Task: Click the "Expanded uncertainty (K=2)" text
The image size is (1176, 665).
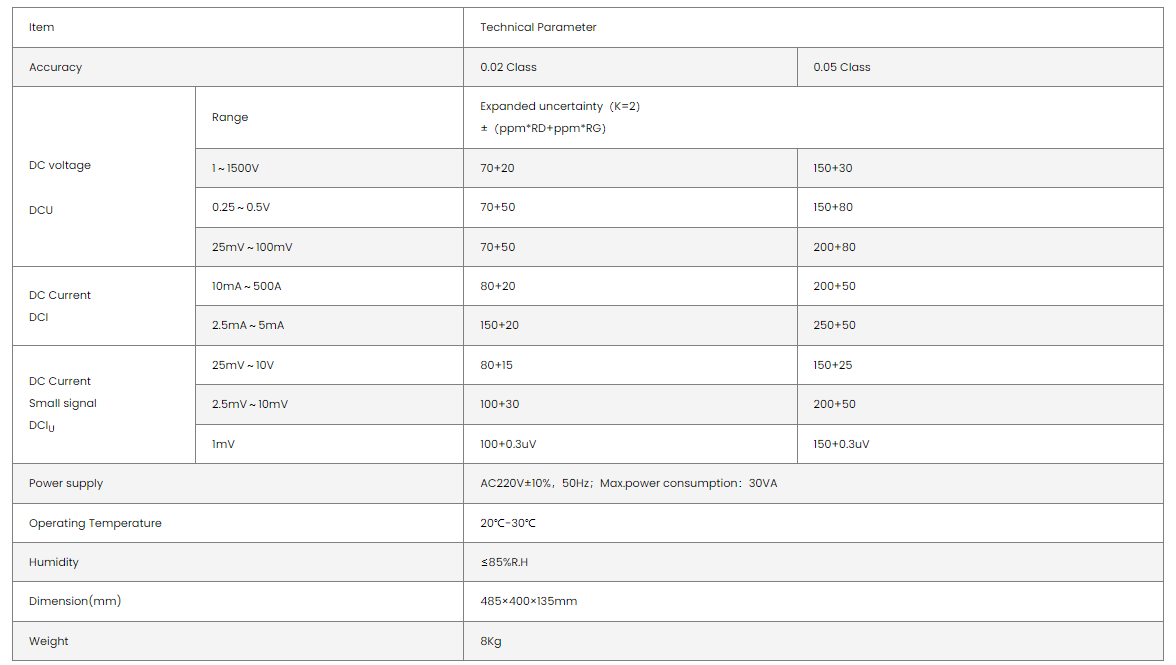Action: (559, 106)
